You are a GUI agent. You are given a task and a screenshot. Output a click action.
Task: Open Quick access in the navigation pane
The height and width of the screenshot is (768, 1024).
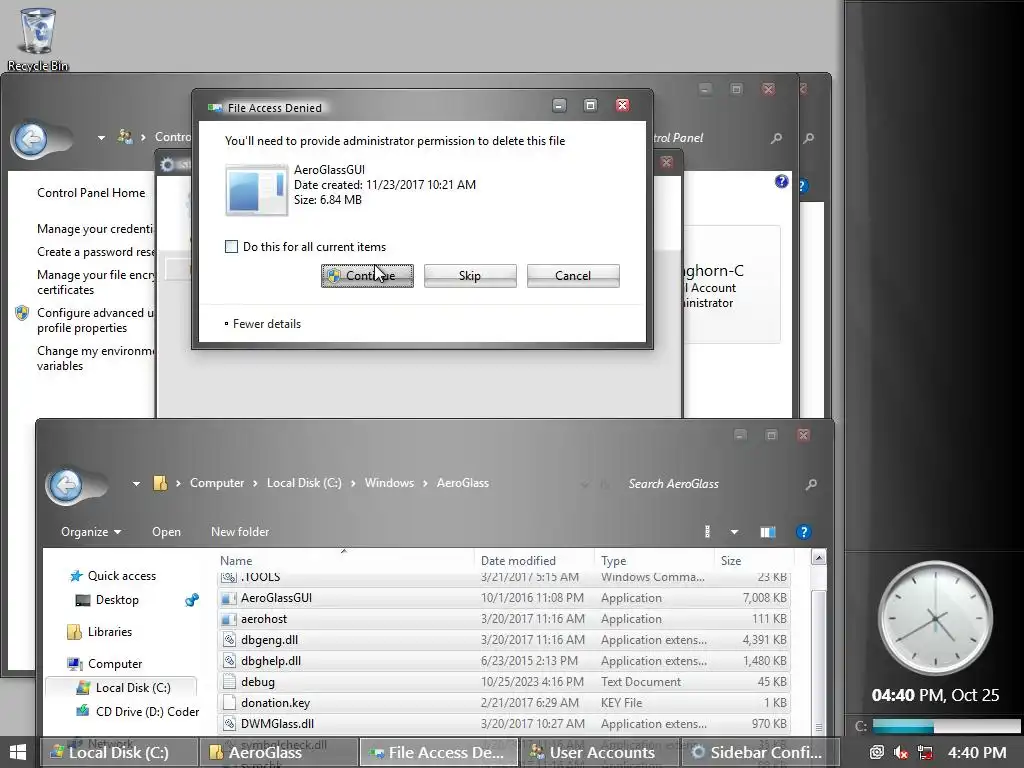112,576
